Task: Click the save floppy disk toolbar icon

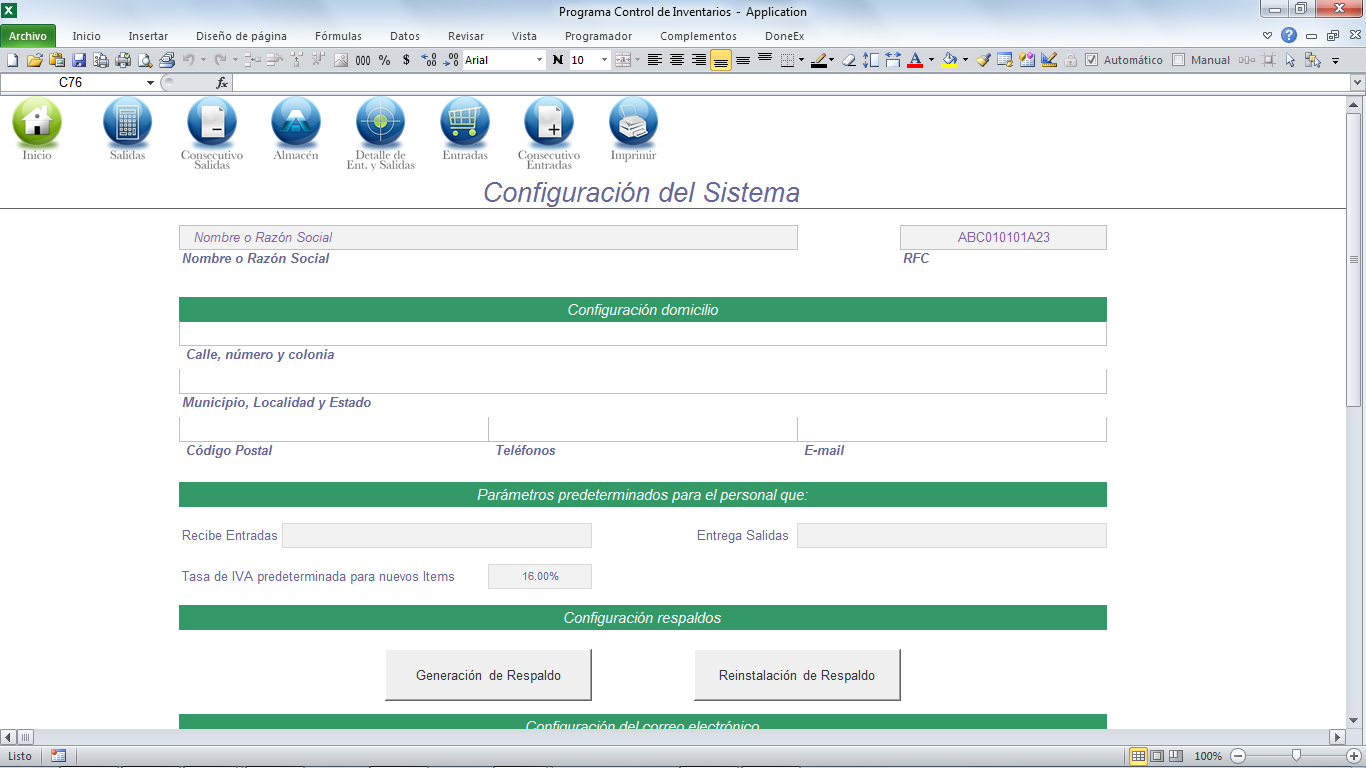Action: pos(79,60)
